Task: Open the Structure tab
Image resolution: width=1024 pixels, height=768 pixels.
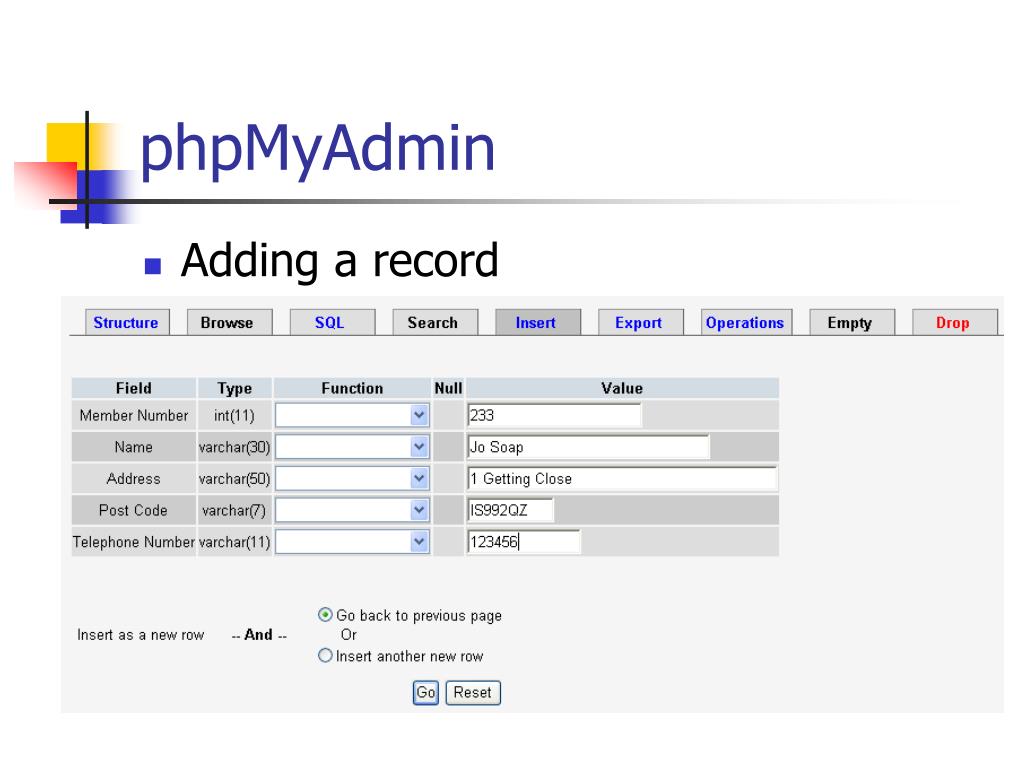Action: click(x=127, y=323)
